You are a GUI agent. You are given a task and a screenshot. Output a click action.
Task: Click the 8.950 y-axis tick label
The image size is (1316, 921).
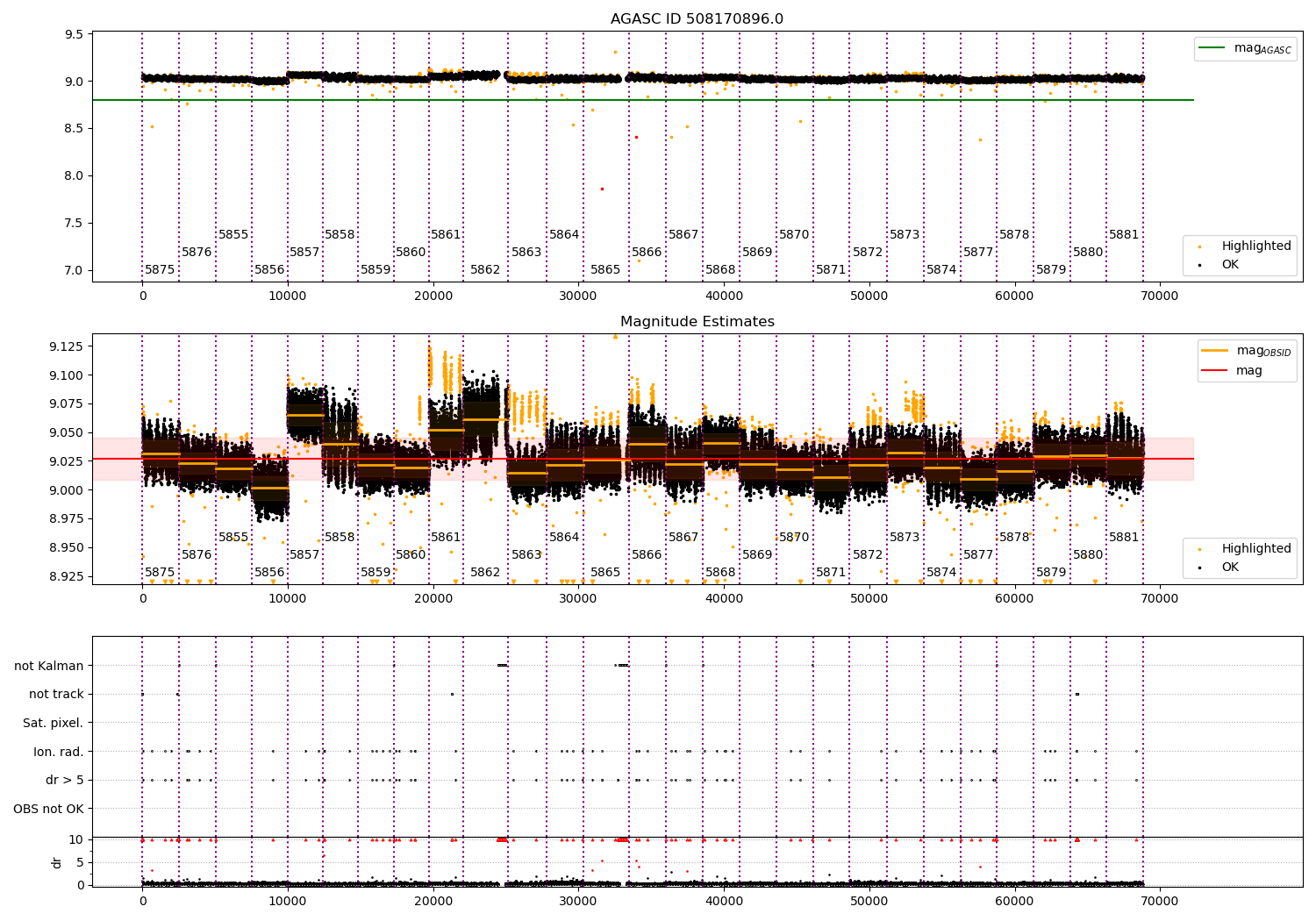[67, 547]
